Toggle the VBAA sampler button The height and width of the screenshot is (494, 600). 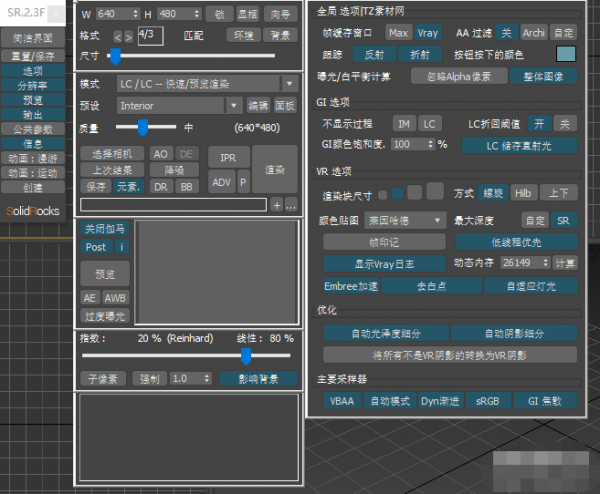point(342,401)
